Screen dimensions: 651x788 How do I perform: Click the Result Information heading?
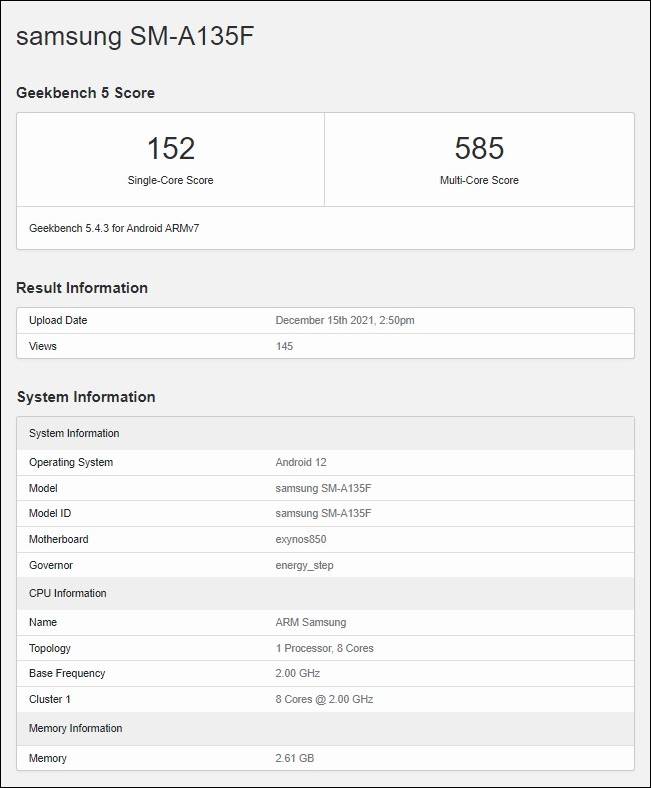[x=82, y=288]
